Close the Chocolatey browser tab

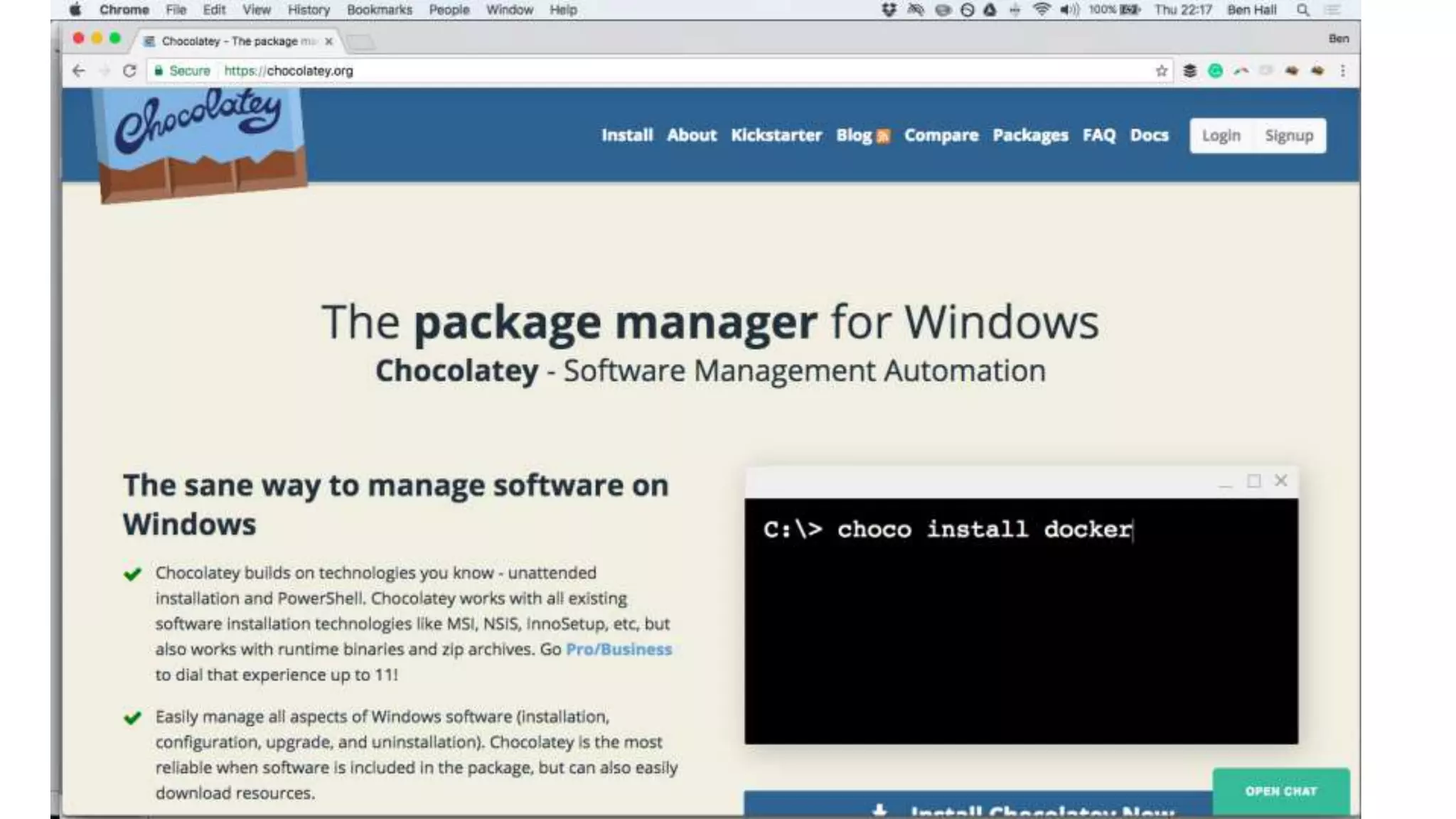tap(328, 41)
